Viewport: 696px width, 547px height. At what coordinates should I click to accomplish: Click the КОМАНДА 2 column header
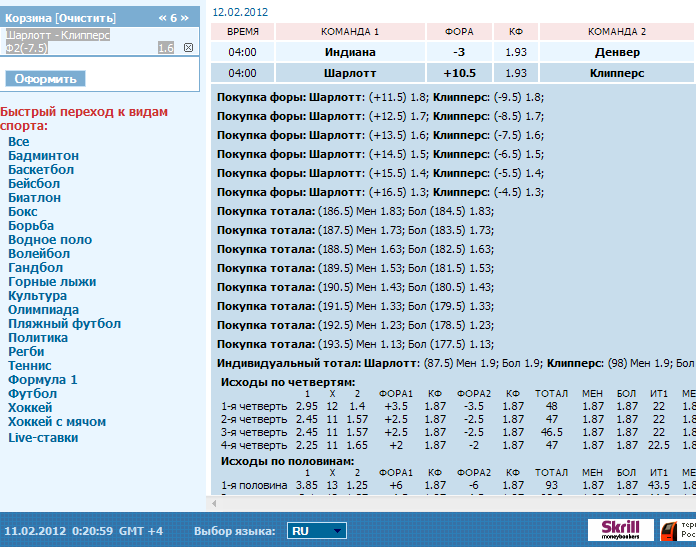[617, 32]
